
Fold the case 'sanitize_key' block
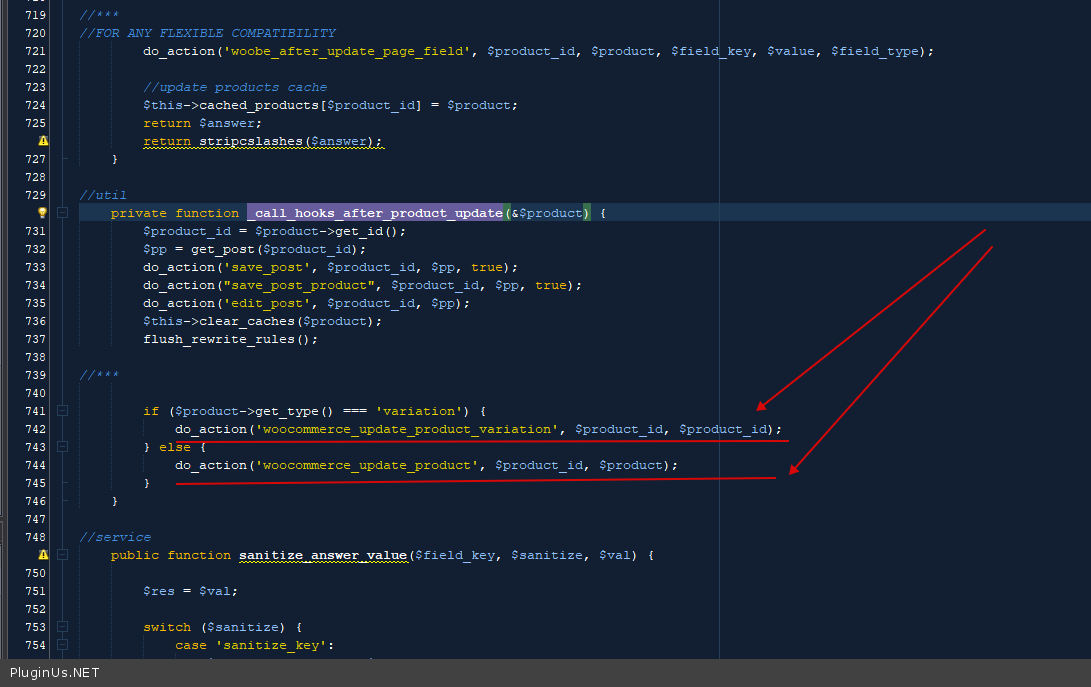point(62,645)
